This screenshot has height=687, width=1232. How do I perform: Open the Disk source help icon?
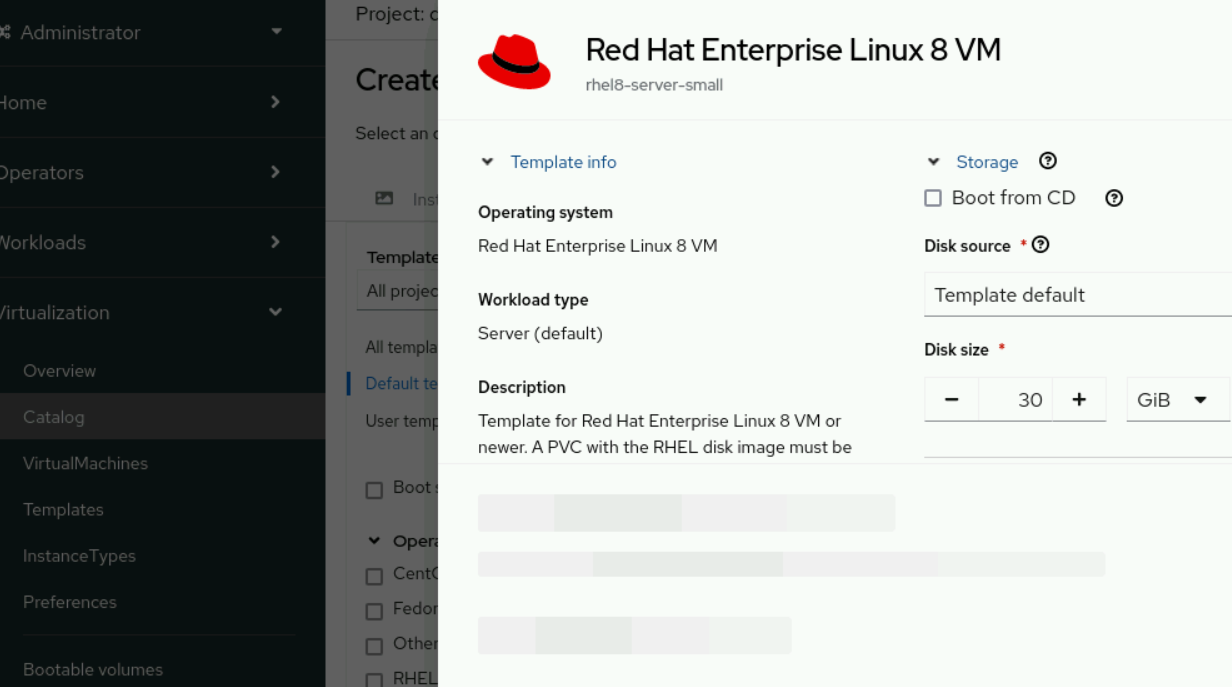click(1041, 245)
